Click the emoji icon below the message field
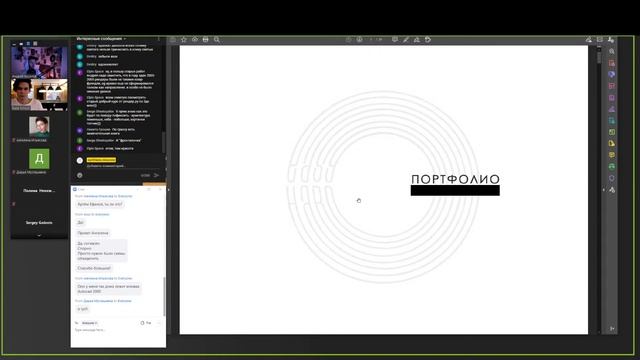The height and width of the screenshot is (360, 640). coord(80,175)
